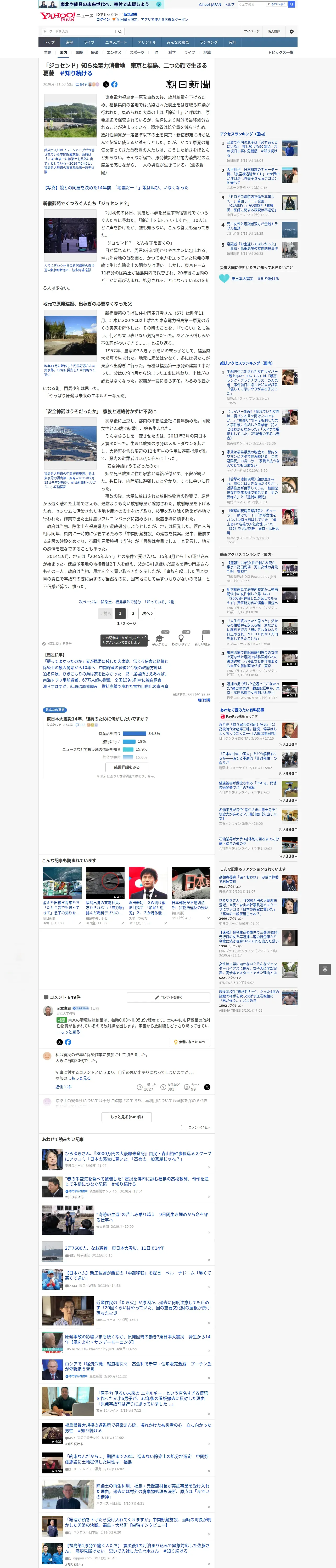Open the settings gear icon in header
Viewport: 336px width, 1568px height.
(x=291, y=31)
